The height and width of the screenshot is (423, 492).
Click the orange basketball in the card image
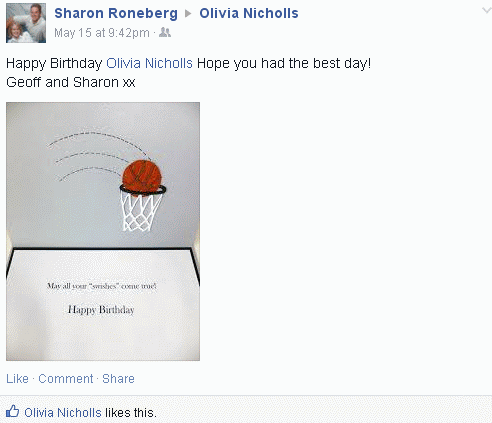pos(142,176)
